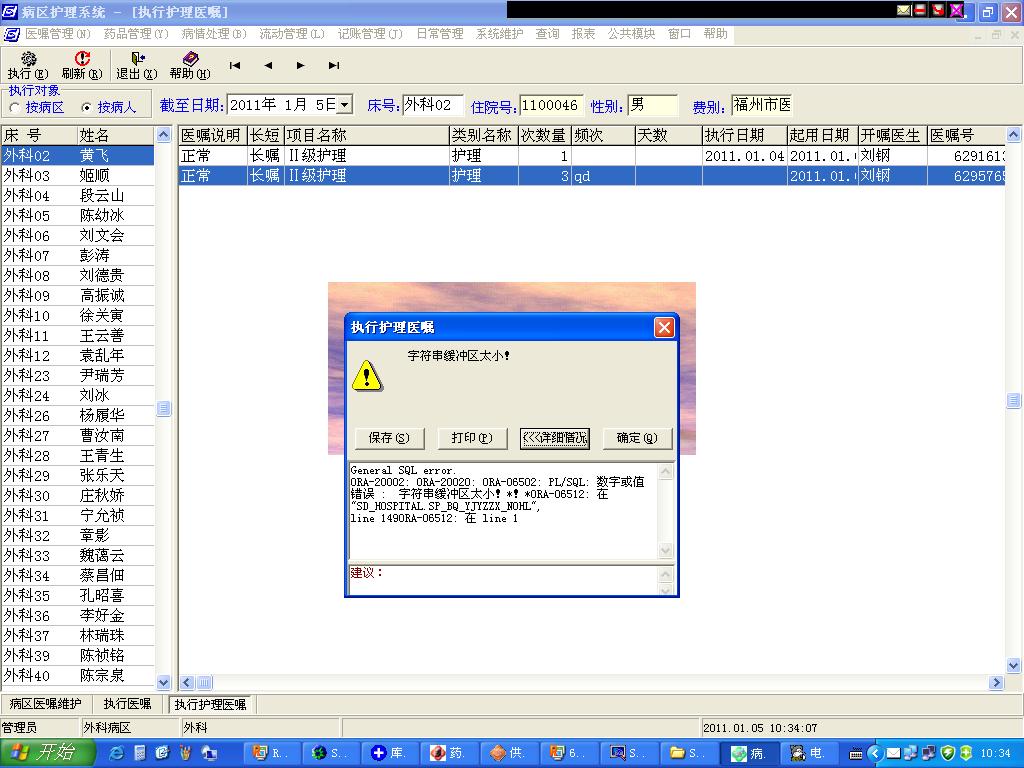Click the 建议 suggestion text field
The image size is (1024, 768).
pyautogui.click(x=504, y=580)
